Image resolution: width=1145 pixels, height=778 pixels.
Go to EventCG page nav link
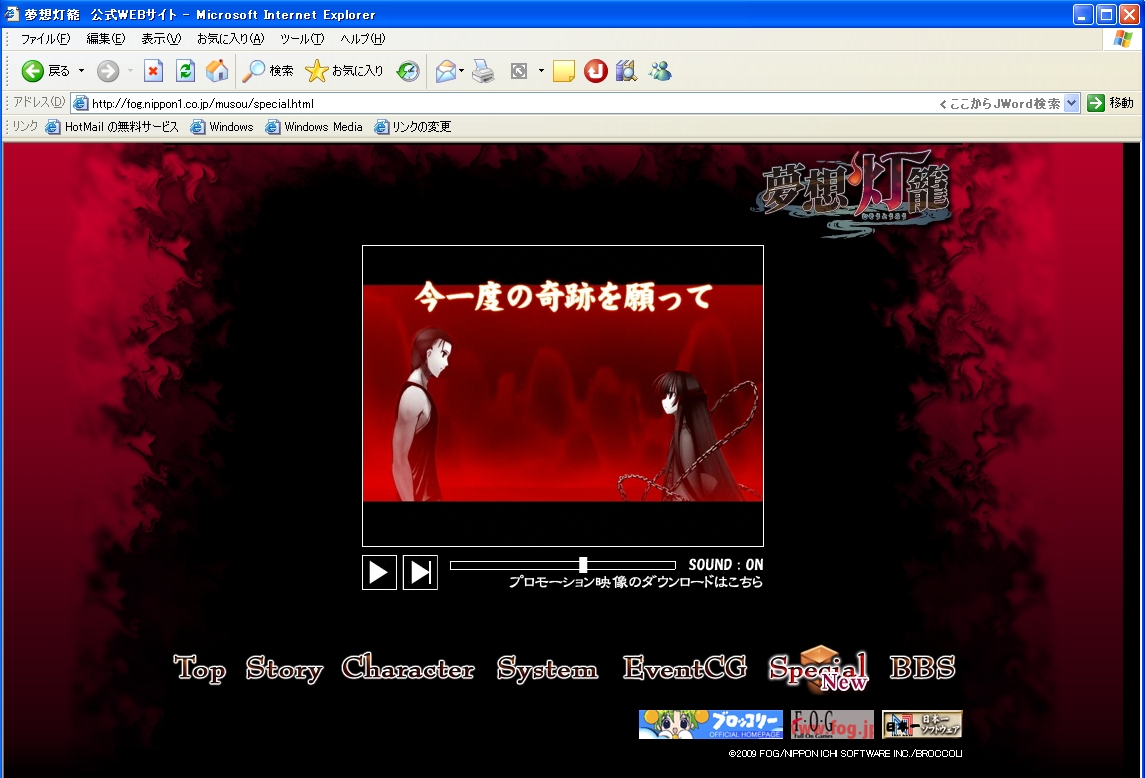685,668
